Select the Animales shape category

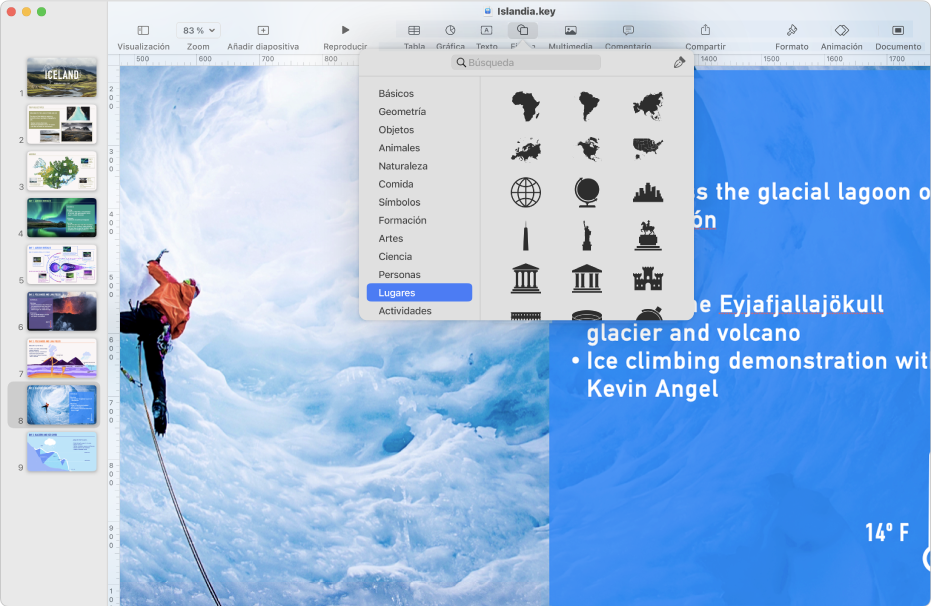coord(399,148)
